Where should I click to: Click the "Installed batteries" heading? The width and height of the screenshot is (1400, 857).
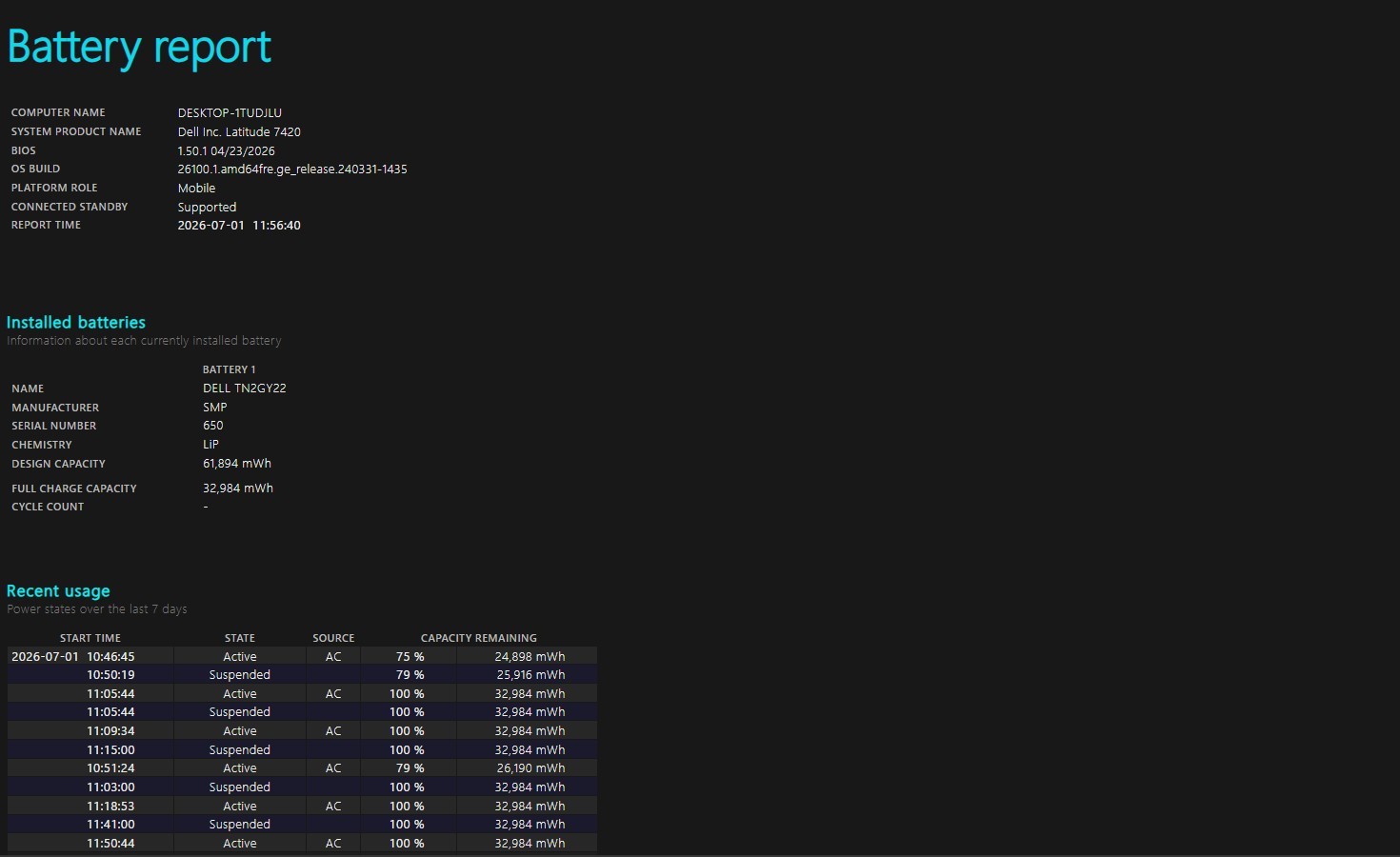pyautogui.click(x=76, y=322)
